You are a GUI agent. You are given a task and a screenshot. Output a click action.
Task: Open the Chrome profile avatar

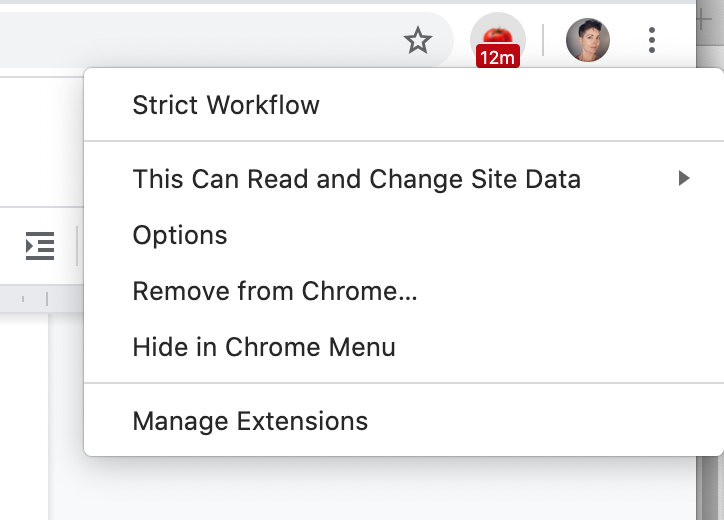[x=588, y=40]
